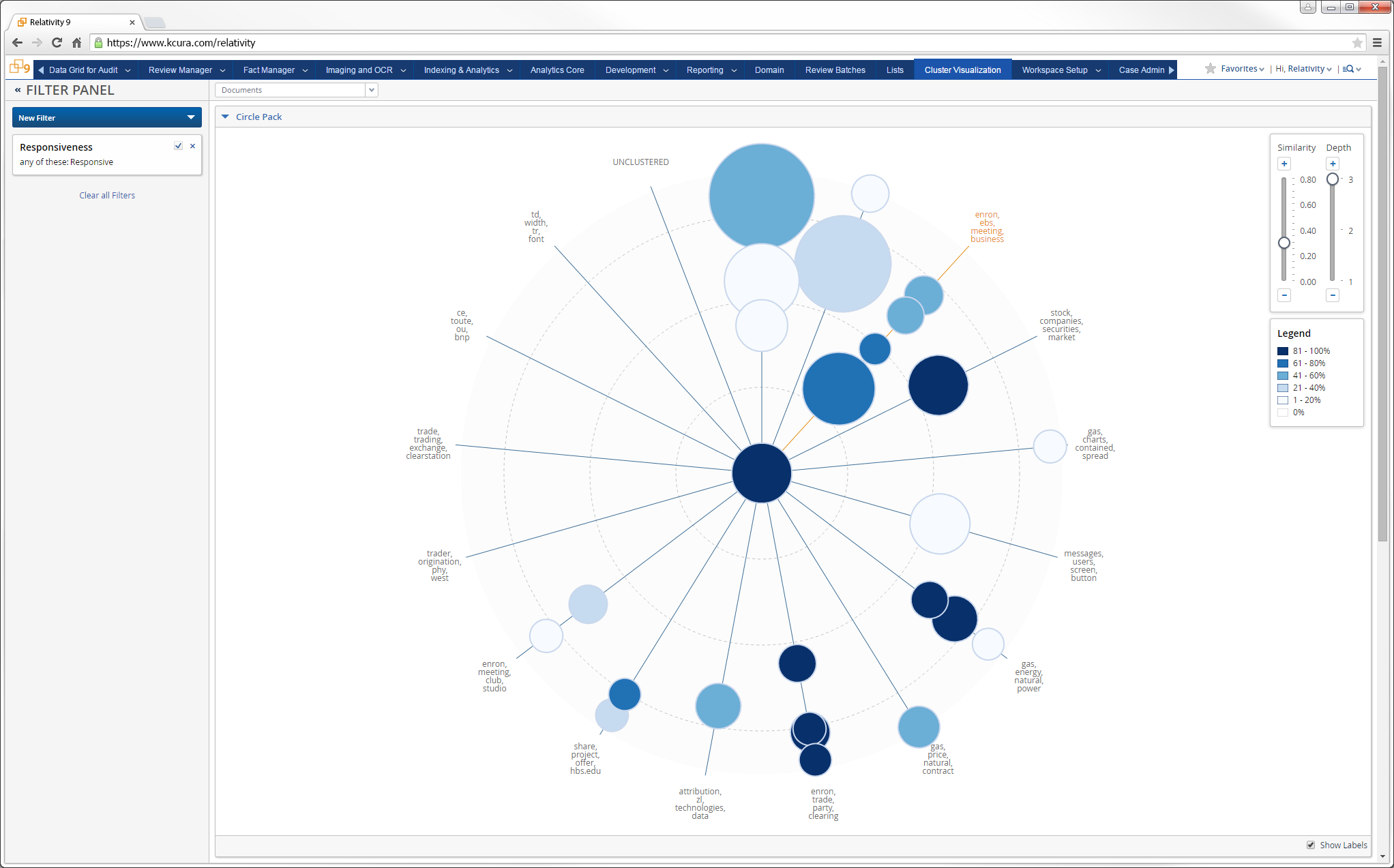Click the Depth plus button

1333,164
